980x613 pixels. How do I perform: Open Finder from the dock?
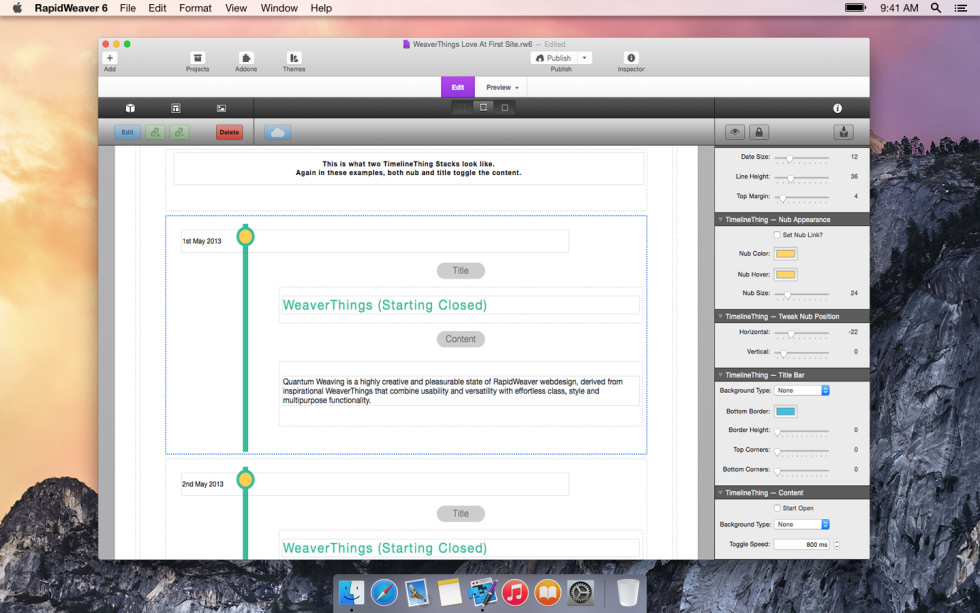click(x=351, y=592)
